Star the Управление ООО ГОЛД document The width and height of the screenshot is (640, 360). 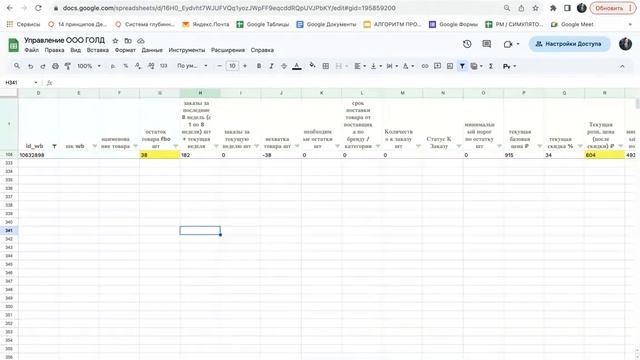pos(115,41)
